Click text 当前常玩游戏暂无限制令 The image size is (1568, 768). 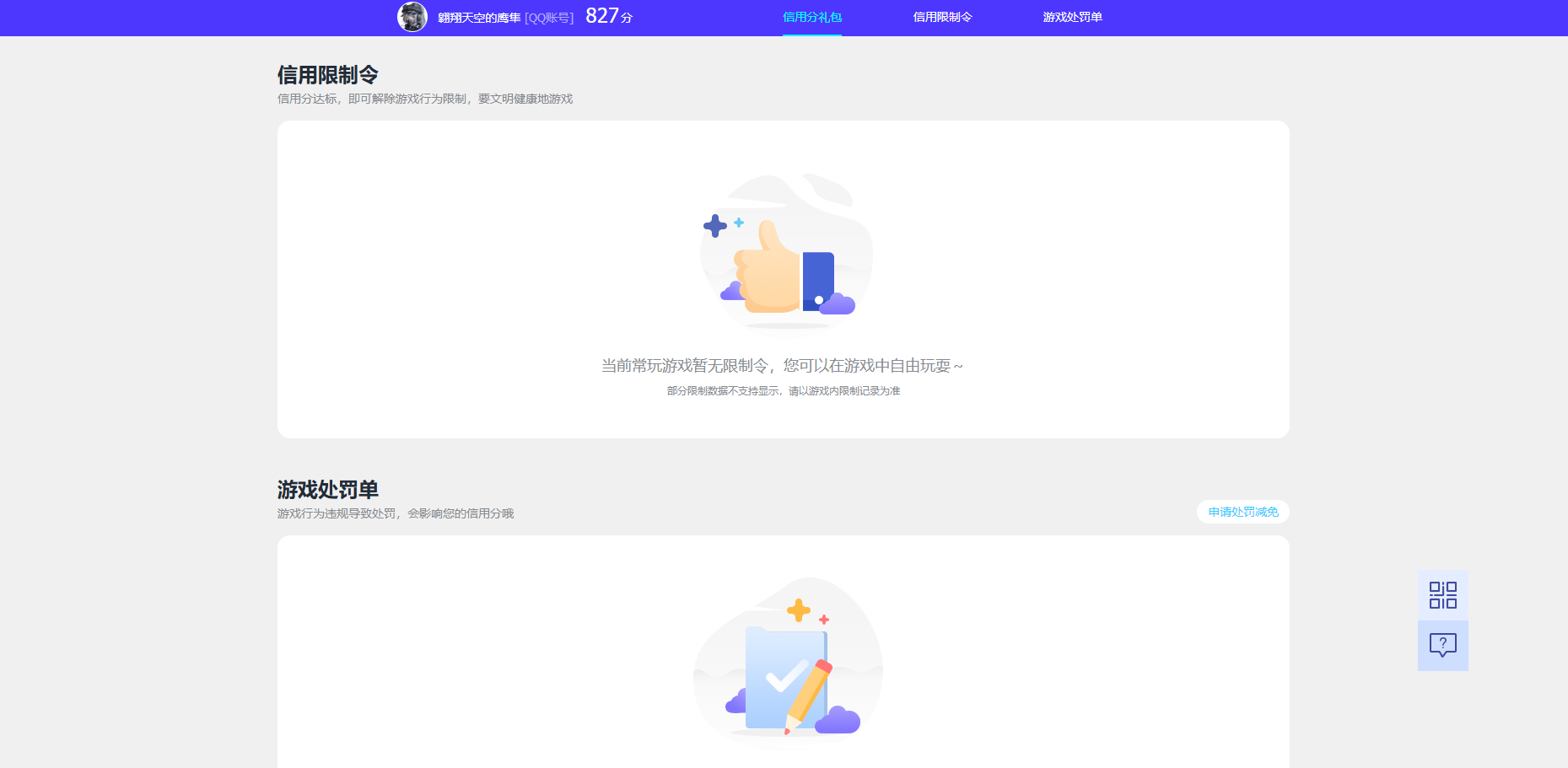pyautogui.click(x=684, y=366)
